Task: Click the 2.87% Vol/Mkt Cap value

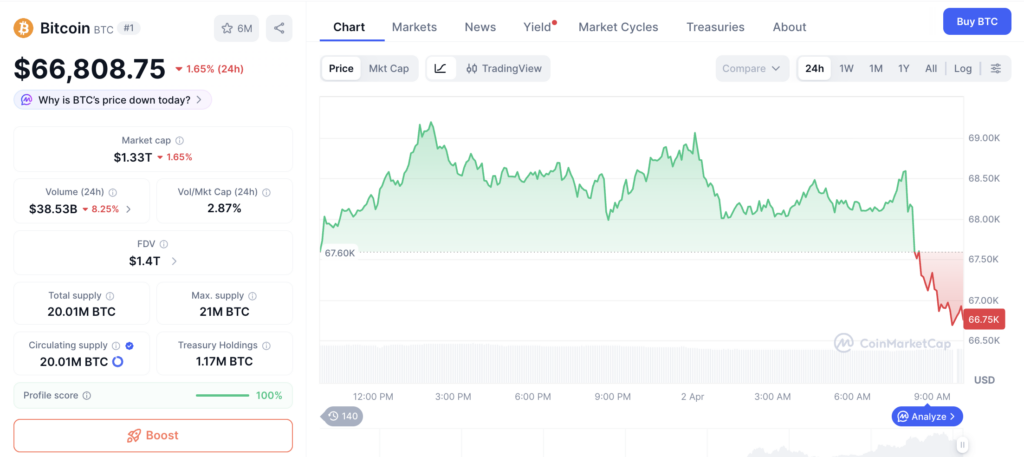Action: click(224, 209)
